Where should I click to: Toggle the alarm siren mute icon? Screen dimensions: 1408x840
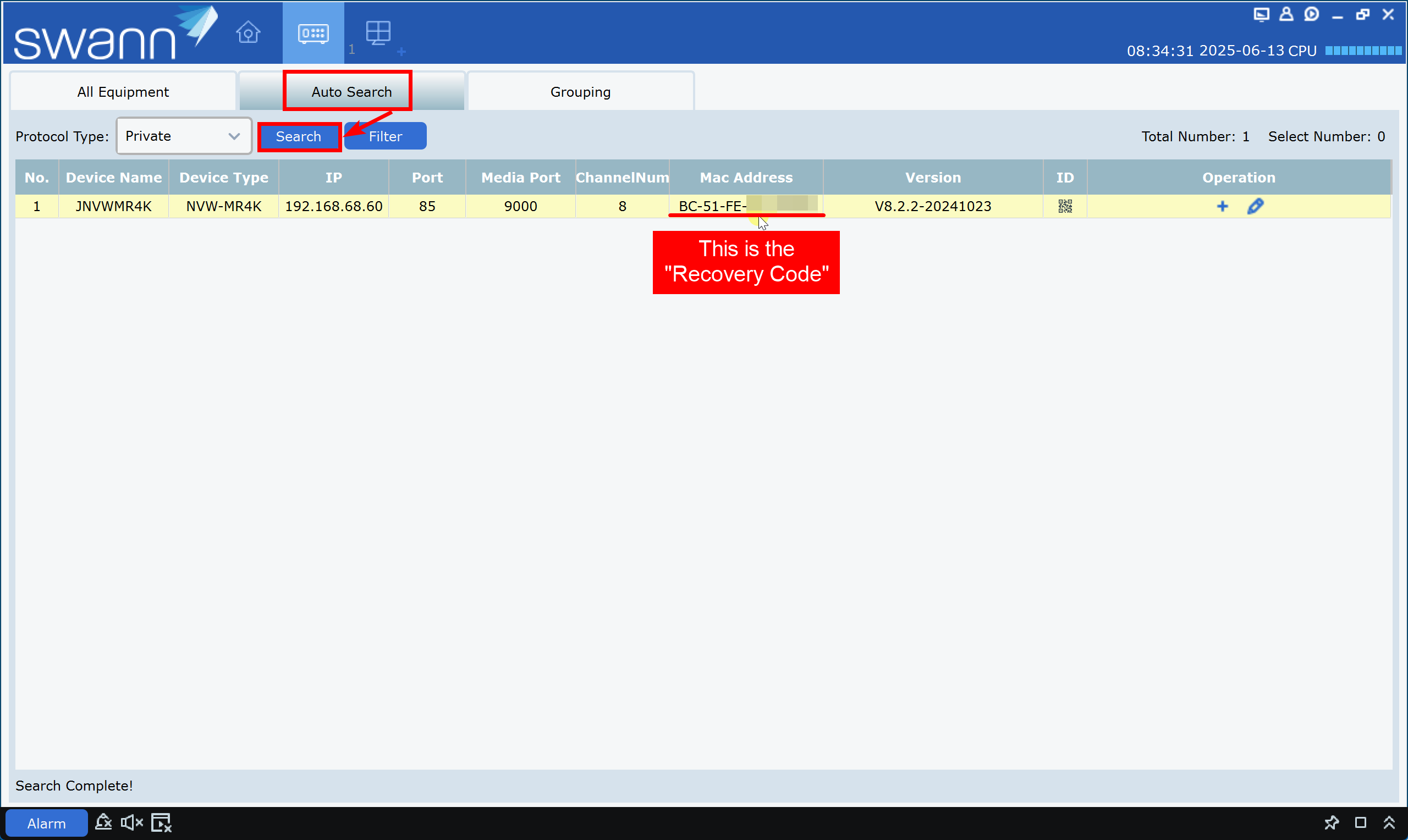coord(103,822)
